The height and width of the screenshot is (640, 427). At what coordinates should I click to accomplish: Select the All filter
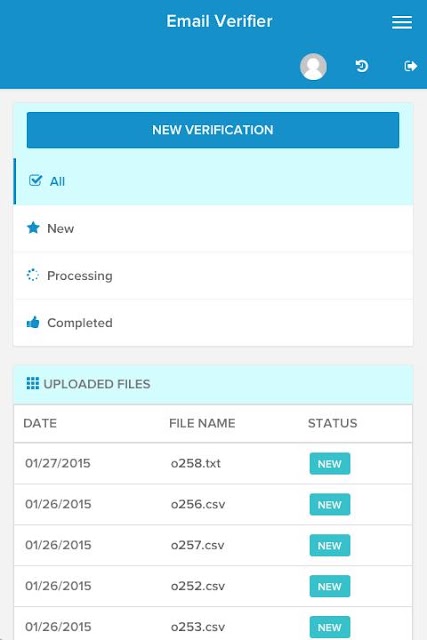pos(213,181)
